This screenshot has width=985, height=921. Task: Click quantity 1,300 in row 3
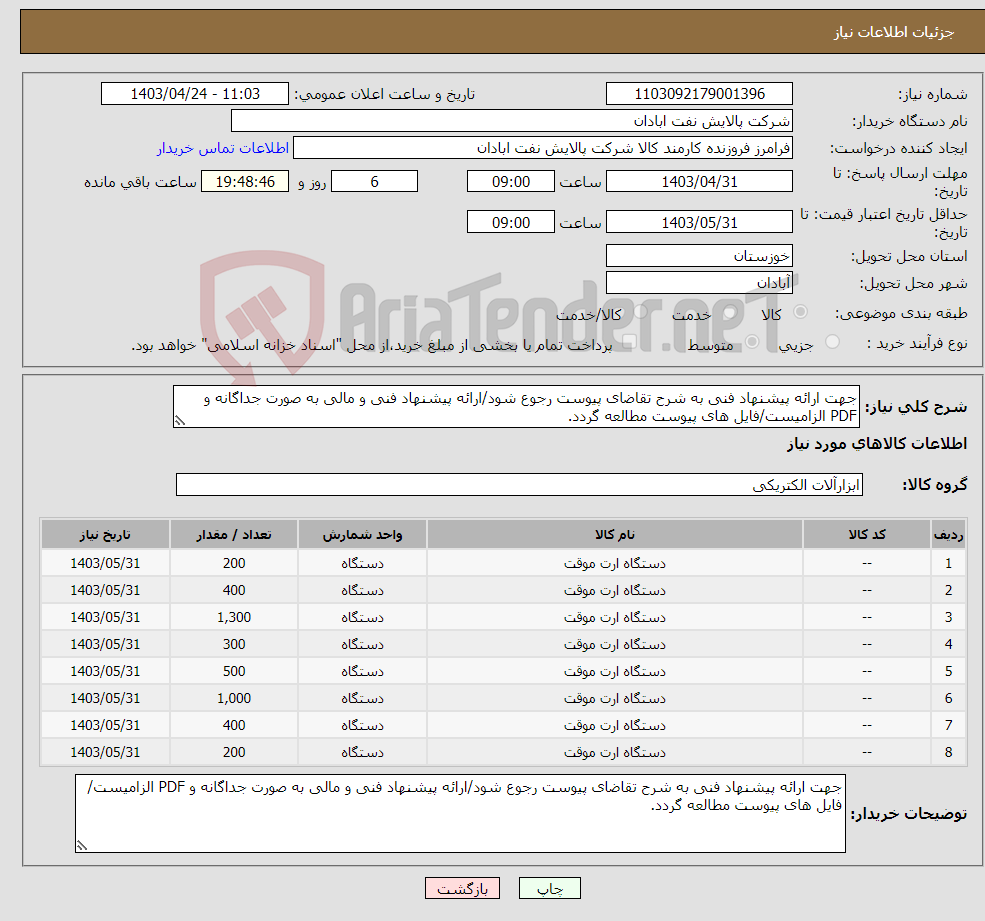pos(234,617)
